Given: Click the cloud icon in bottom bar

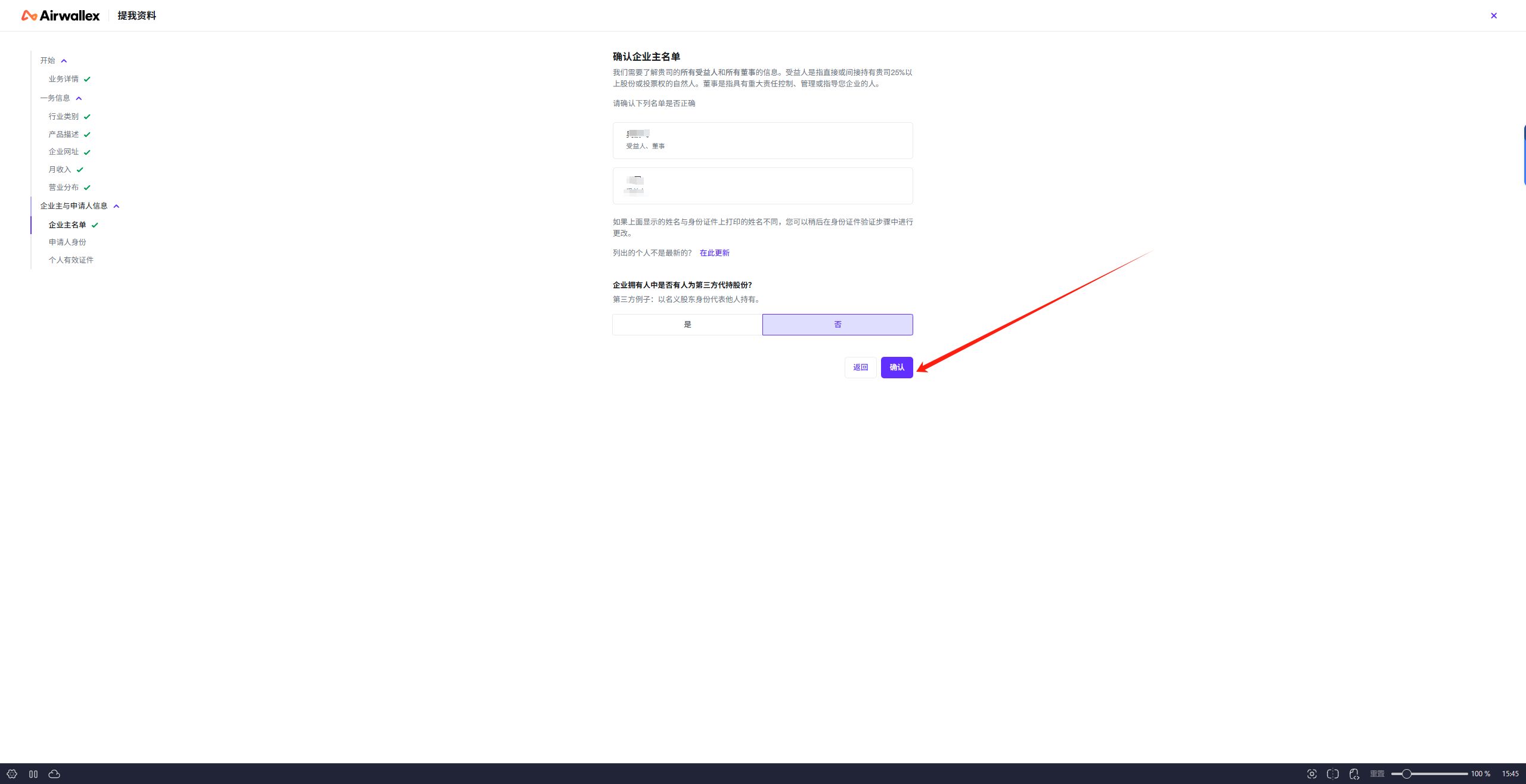Looking at the screenshot, I should [x=54, y=774].
